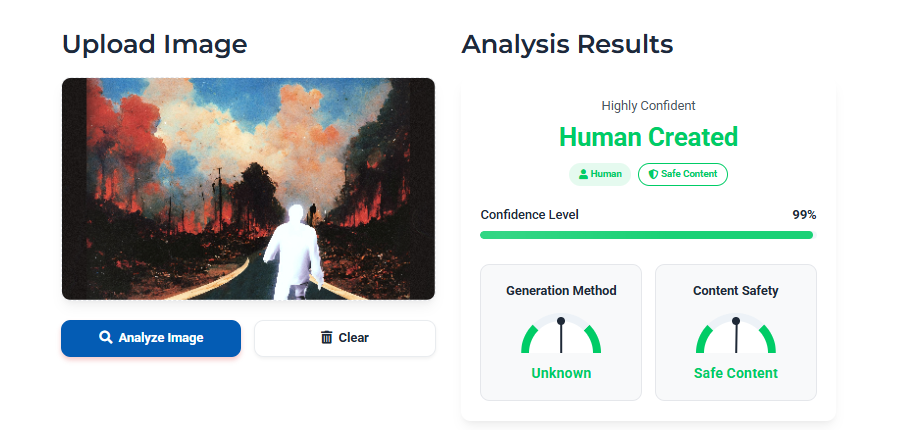Viewport: 903px width, 430px height.
Task: Click the trash can icon on Clear
Action: (327, 337)
